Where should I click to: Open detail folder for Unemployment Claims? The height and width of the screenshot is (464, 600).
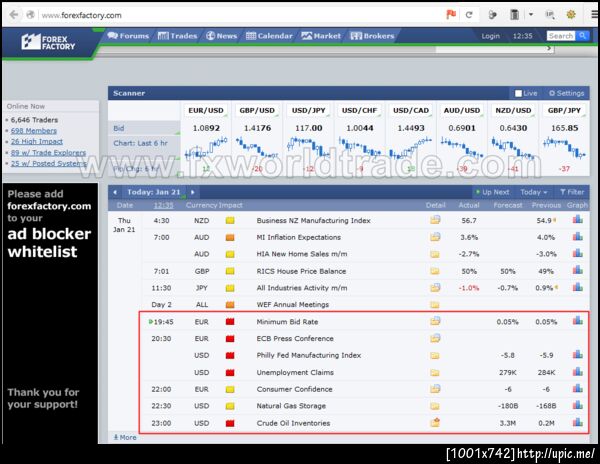(435, 372)
